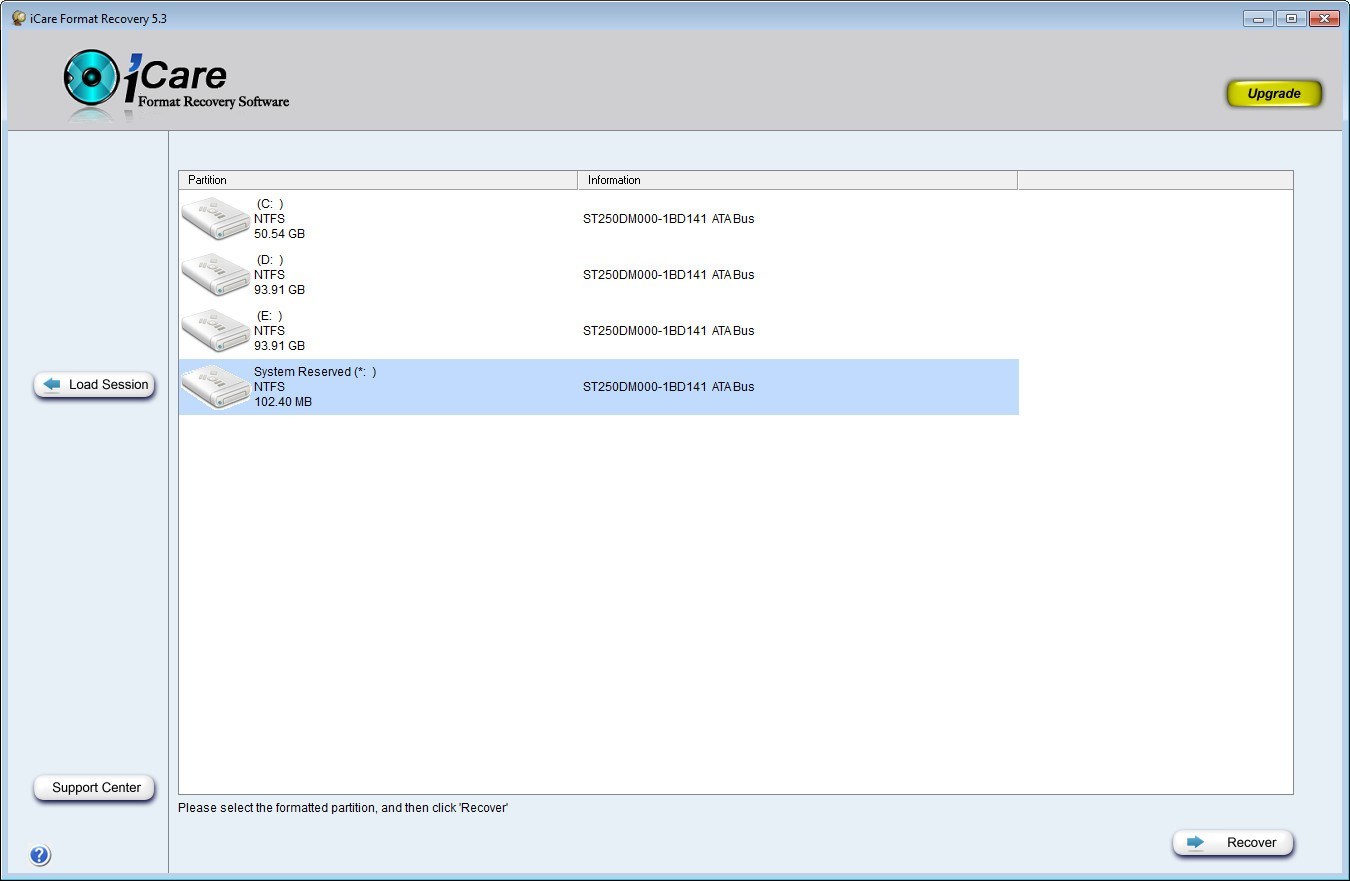1350x881 pixels.
Task: Select the 50.54 GB size text
Action: [x=279, y=234]
